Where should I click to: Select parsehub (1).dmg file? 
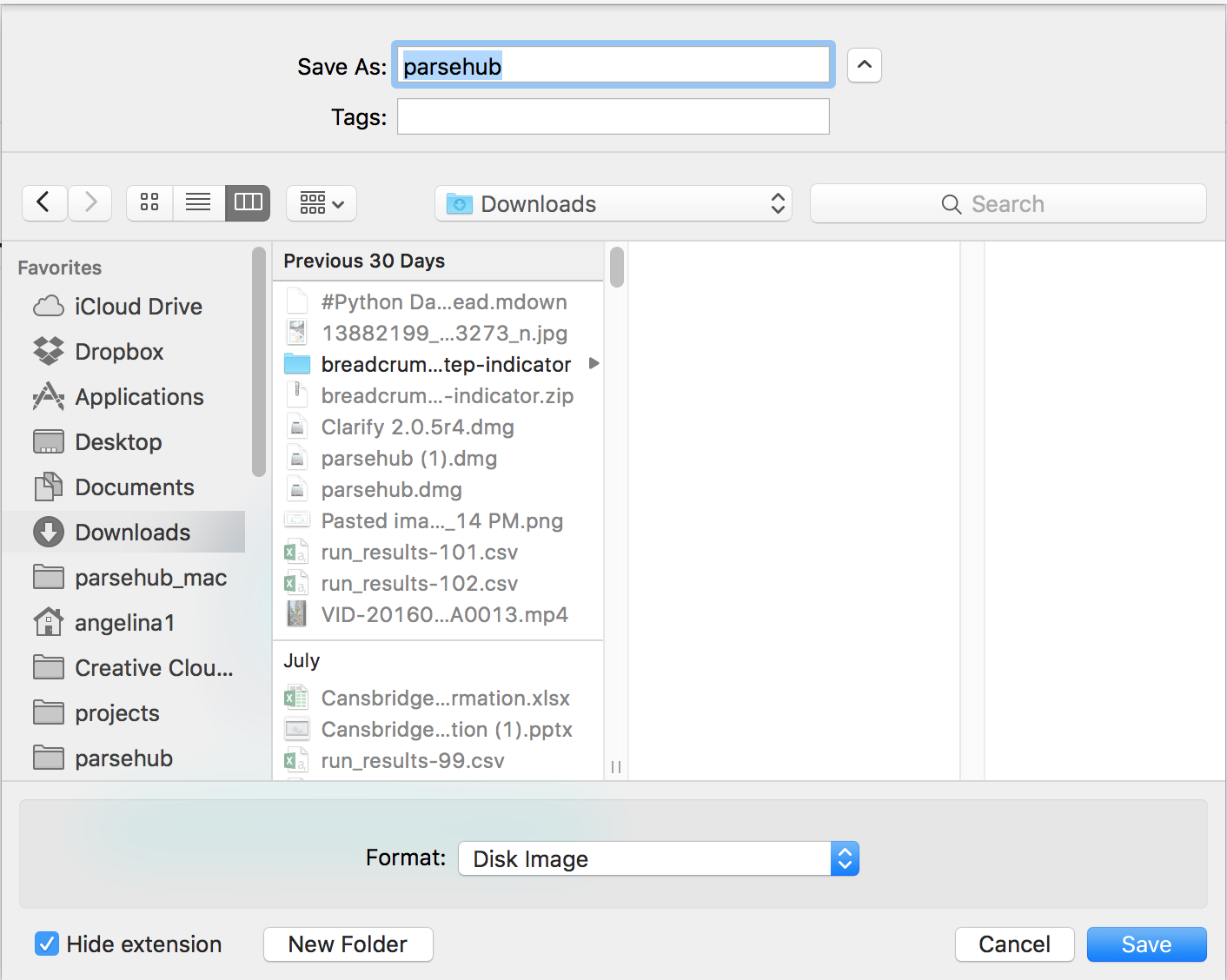click(438, 458)
